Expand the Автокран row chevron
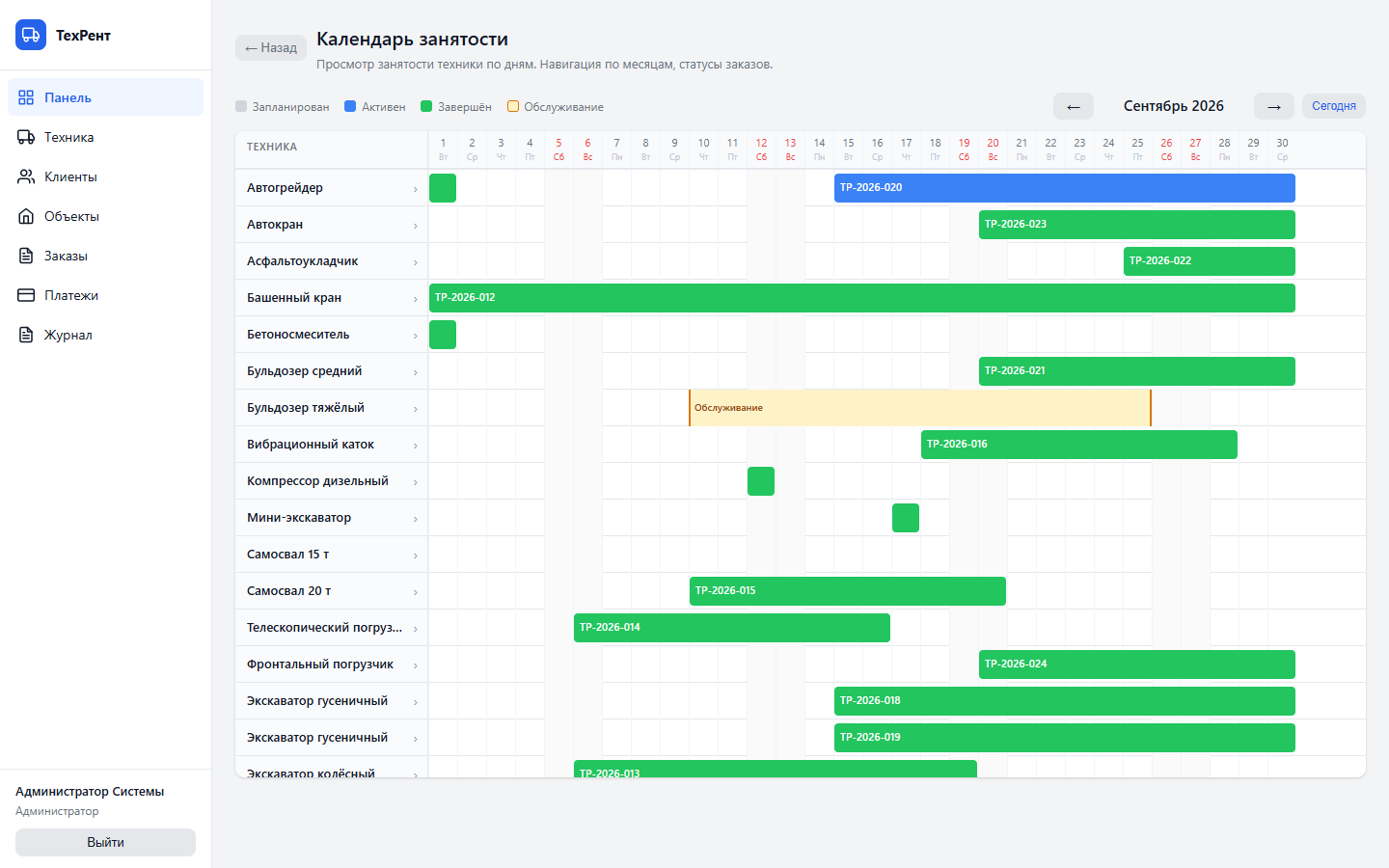The height and width of the screenshot is (868, 1389). pos(416,226)
